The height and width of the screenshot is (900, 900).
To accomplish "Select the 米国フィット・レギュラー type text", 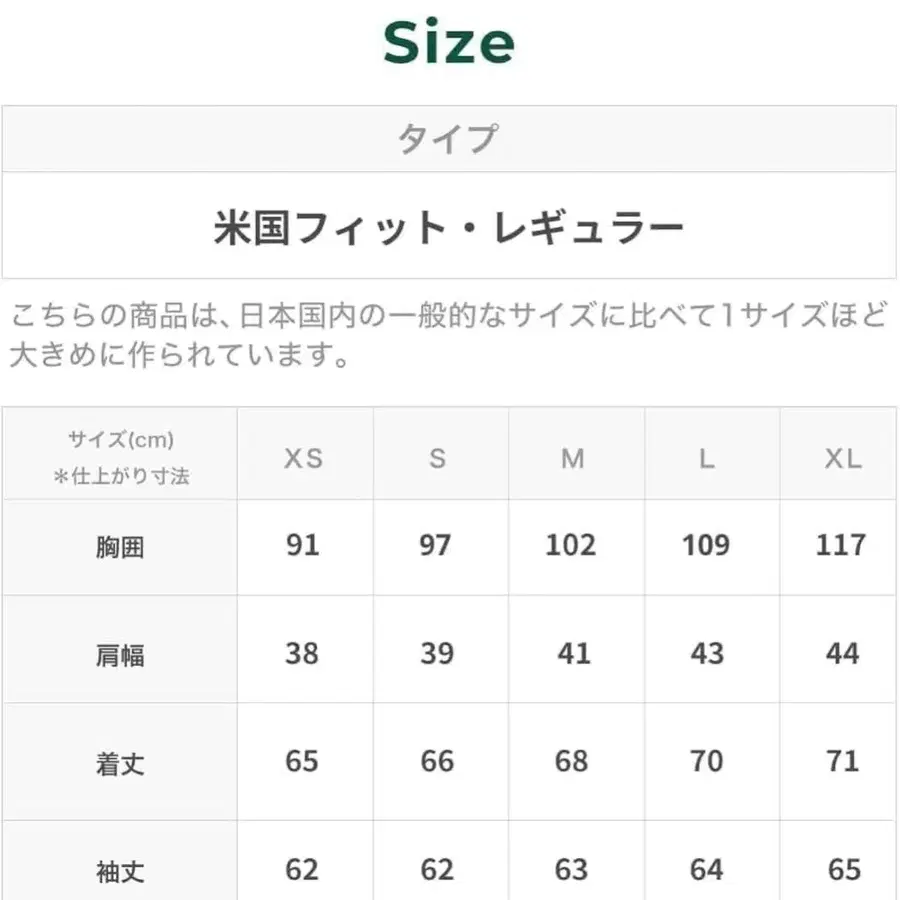I will click(x=448, y=228).
